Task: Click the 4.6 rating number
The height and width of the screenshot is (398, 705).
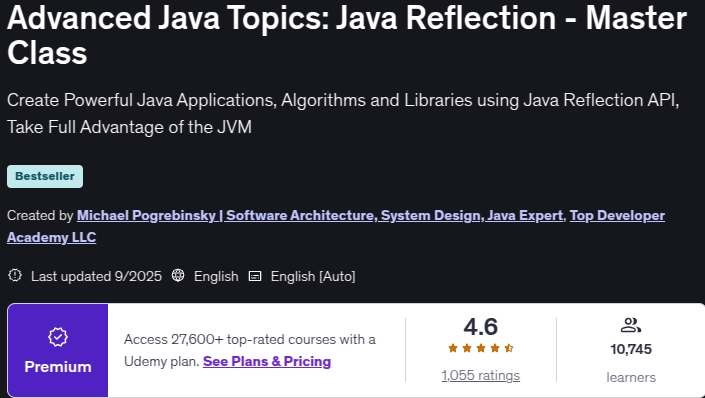Action: click(x=481, y=327)
